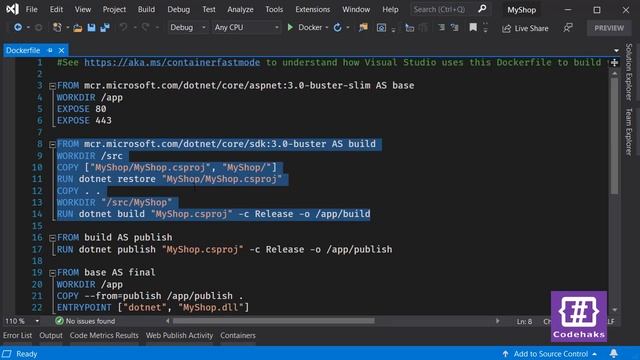
Task: Click the horizontal editor scrollbar thumb
Action: point(273,321)
